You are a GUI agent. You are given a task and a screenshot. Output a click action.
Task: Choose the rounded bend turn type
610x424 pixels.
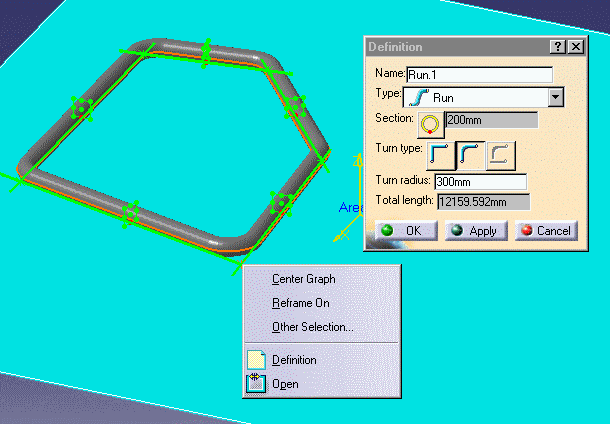[x=470, y=153]
